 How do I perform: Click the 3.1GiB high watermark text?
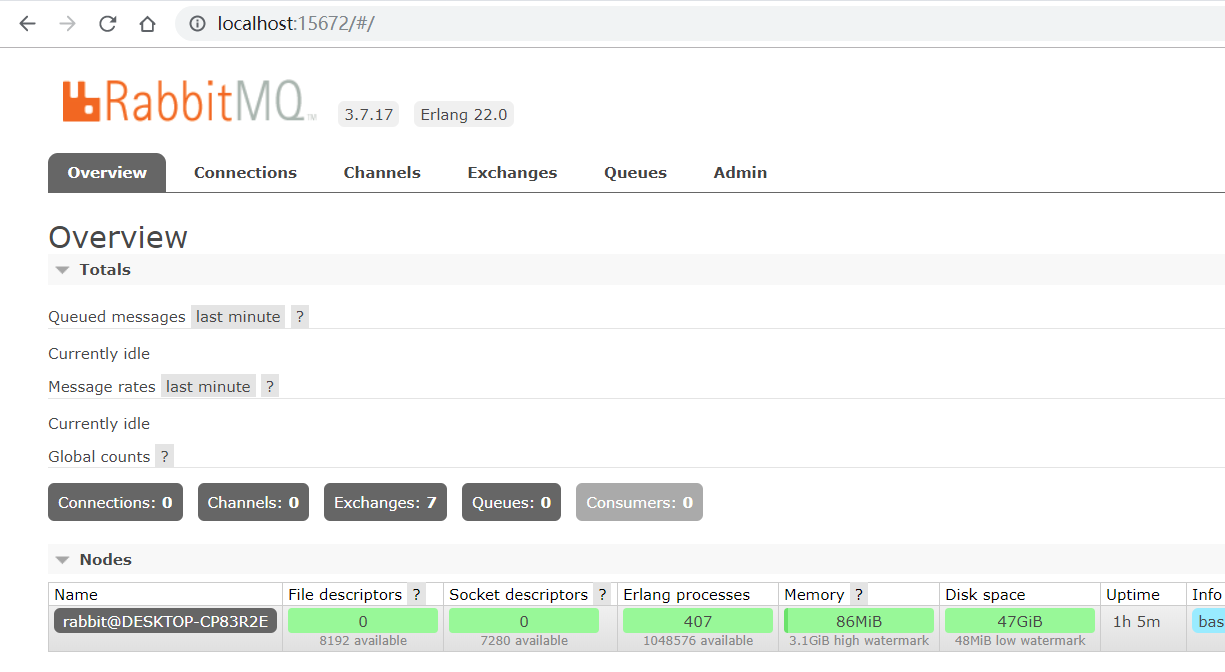pos(859,641)
